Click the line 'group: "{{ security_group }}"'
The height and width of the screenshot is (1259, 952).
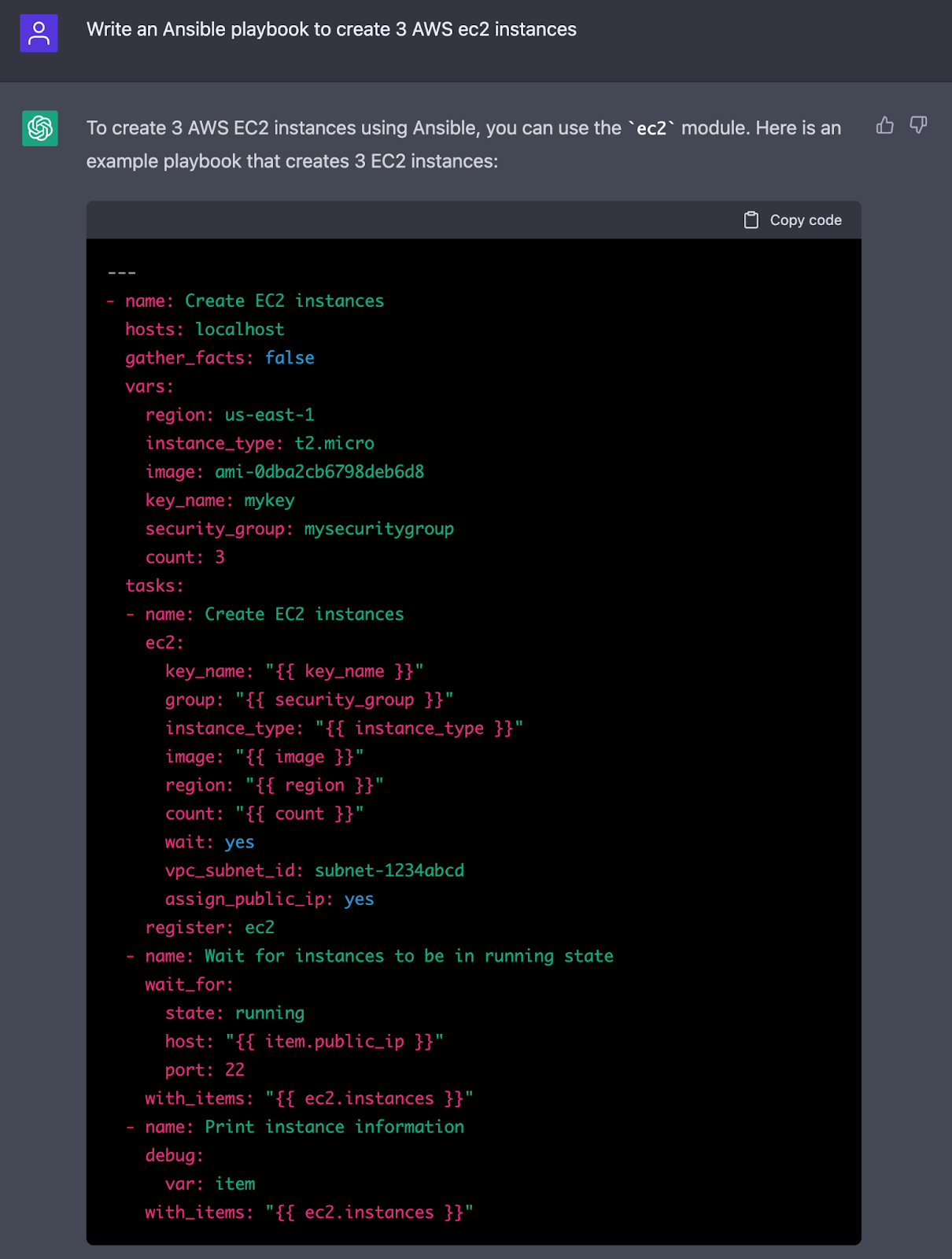(309, 700)
